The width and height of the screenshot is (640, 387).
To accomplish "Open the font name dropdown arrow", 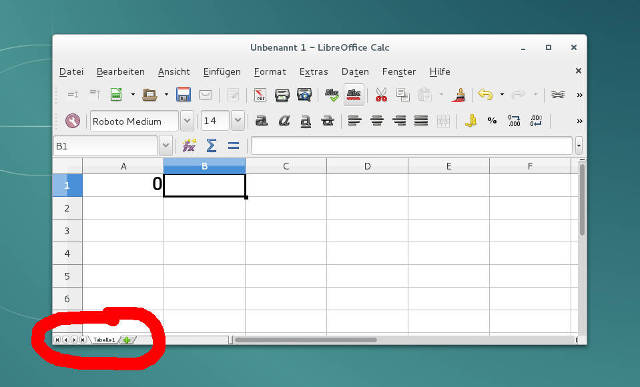I will 187,121.
